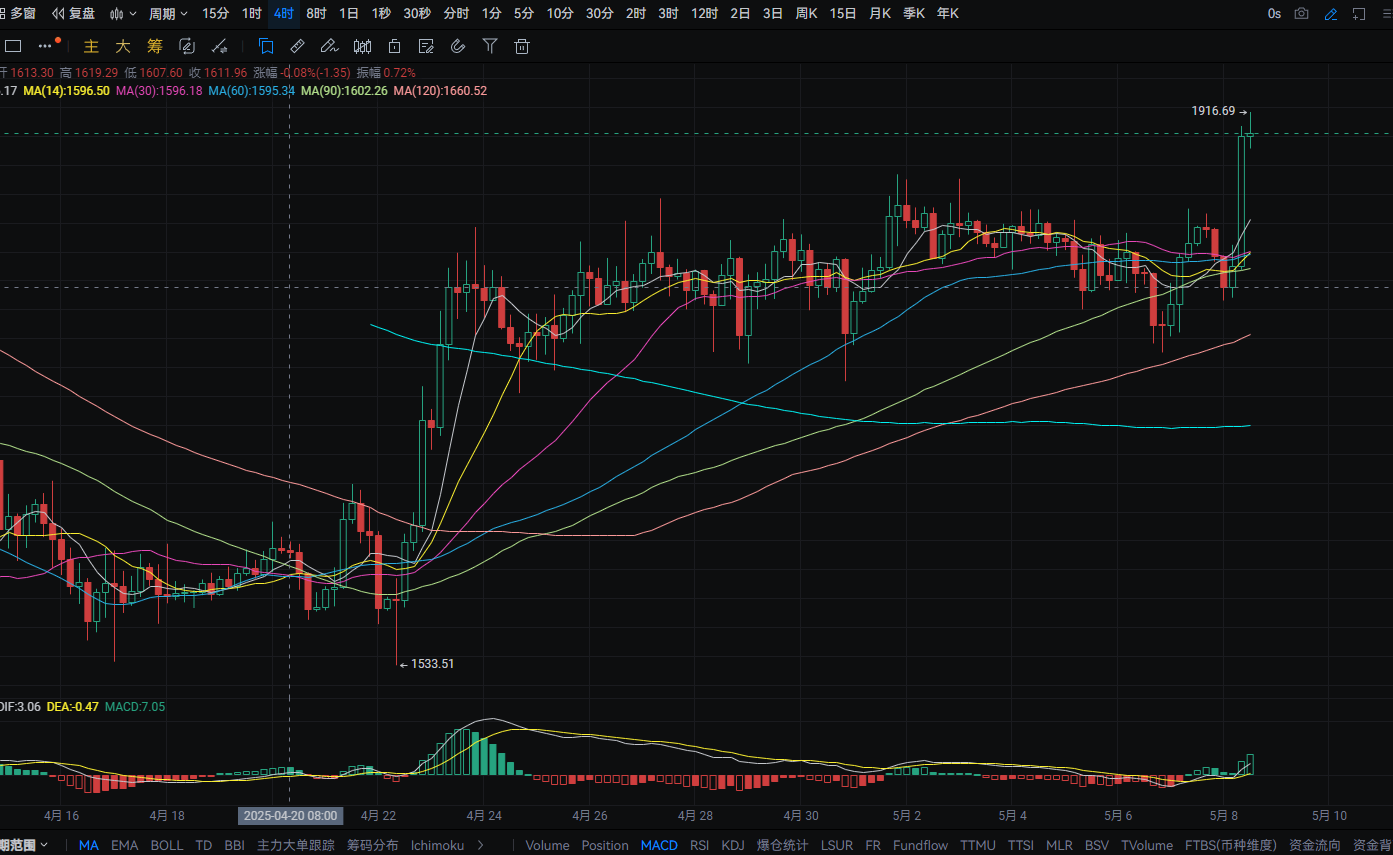
Task: Select the ruler measurement tool
Action: tap(297, 46)
